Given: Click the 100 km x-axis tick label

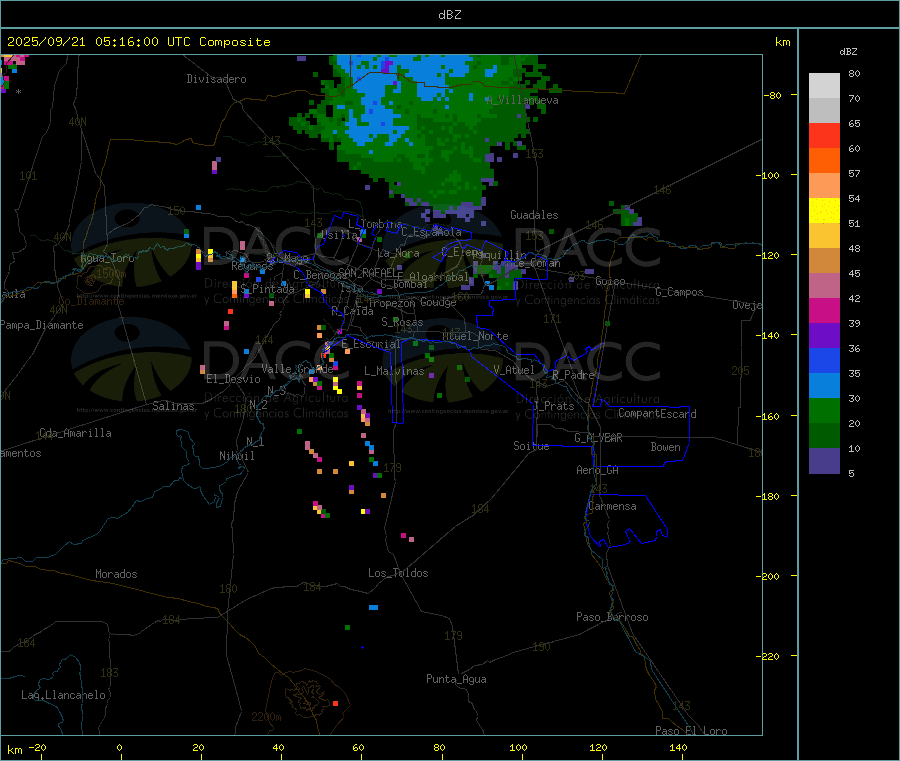Looking at the screenshot, I should tap(518, 747).
